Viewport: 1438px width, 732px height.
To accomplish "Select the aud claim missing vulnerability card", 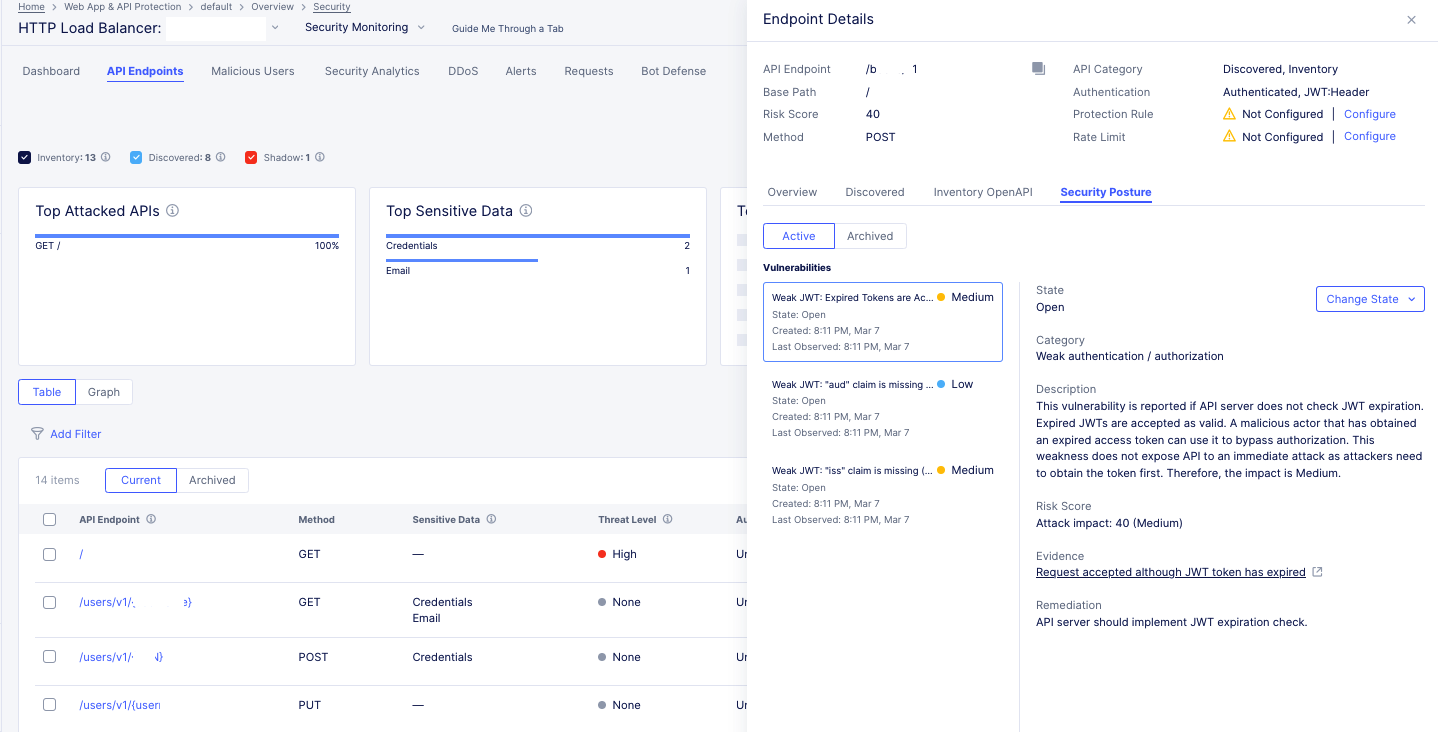I will point(882,408).
